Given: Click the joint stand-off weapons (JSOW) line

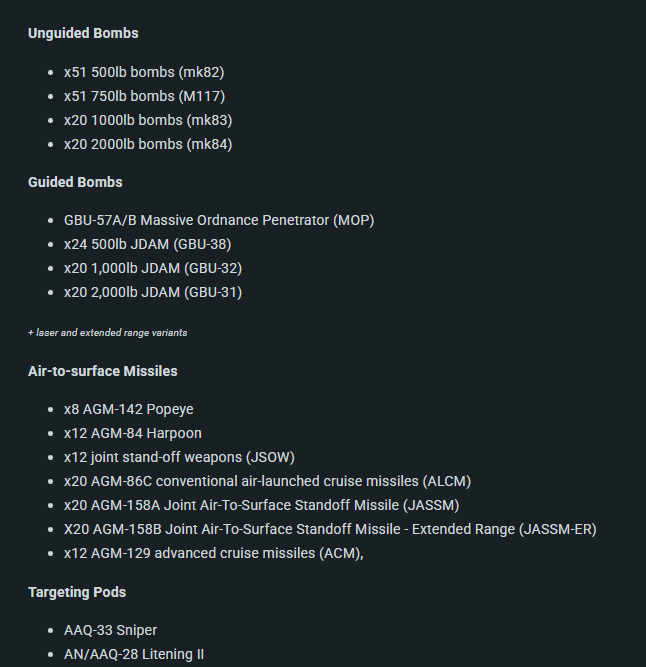Looking at the screenshot, I should point(179,457).
